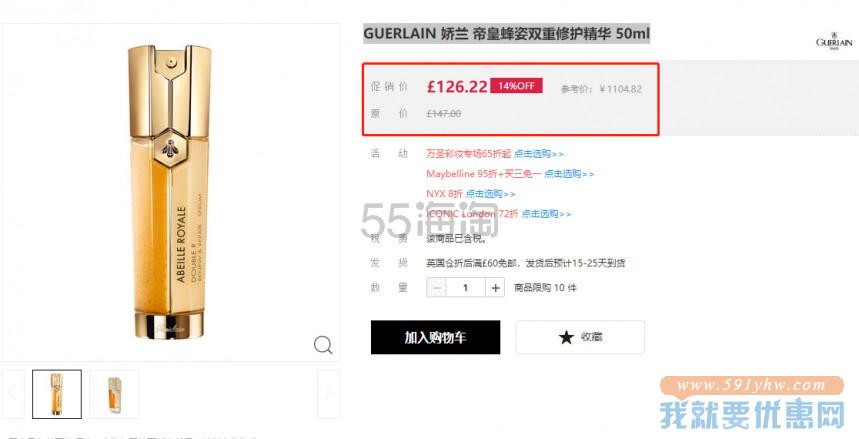Image resolution: width=859 pixels, height=439 pixels.
Task: Click the 14%OFF discount badge
Action: tap(516, 86)
